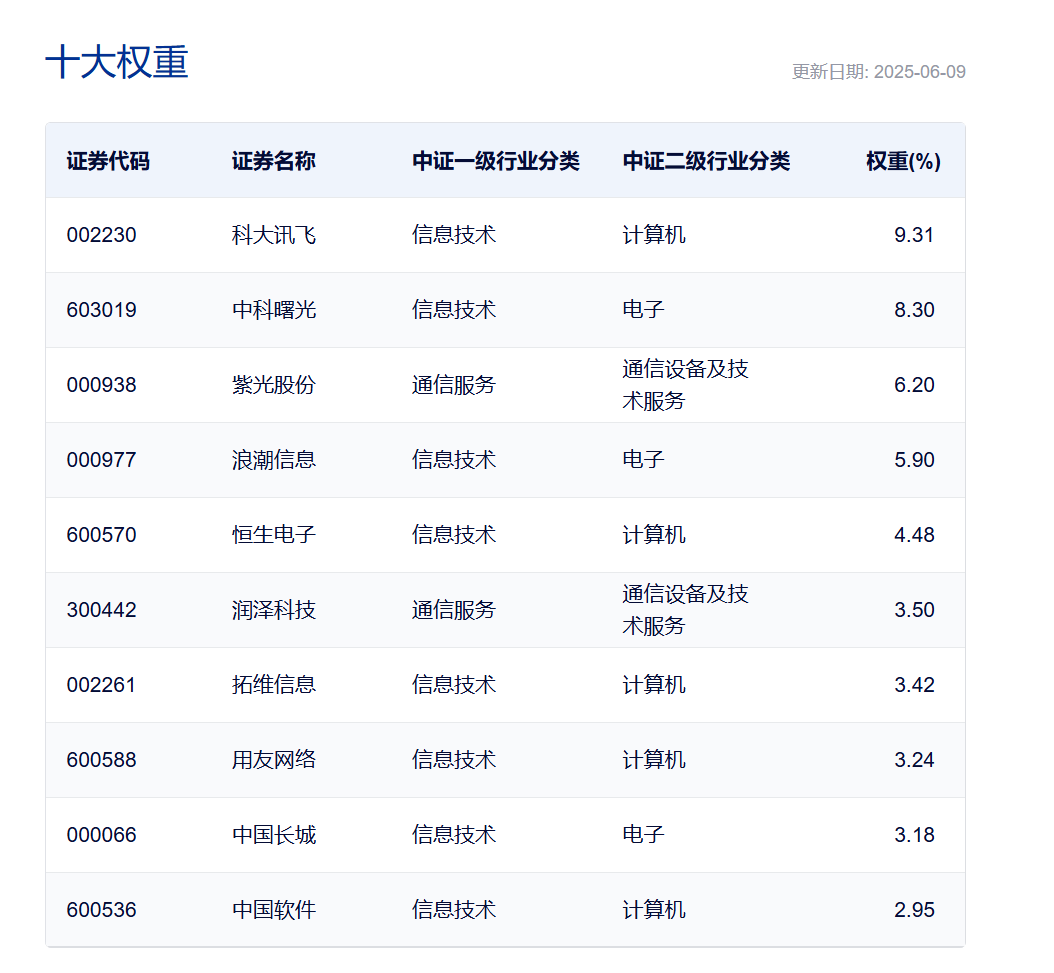Screen dimensions: 1054x973
Task: Select stock code 000938
Action: [x=102, y=385]
